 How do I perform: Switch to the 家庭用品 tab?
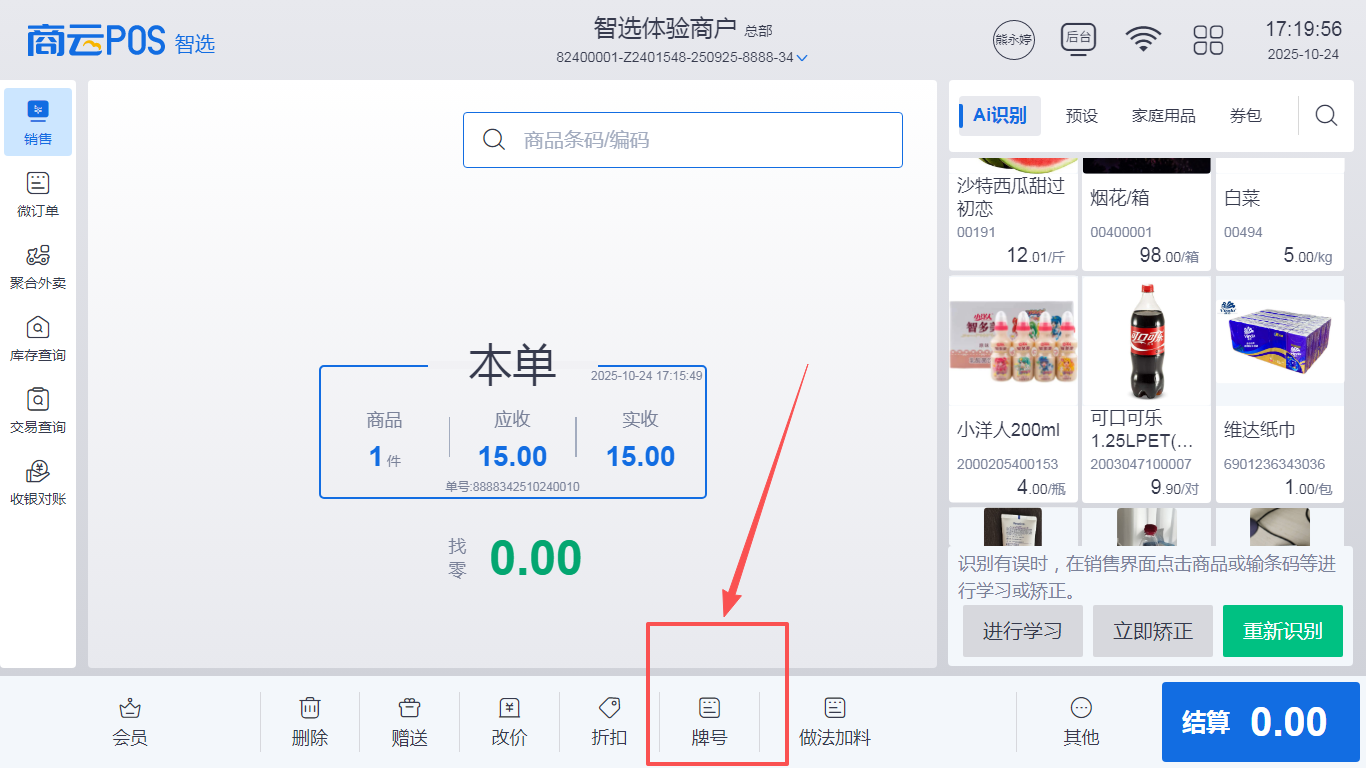click(x=1163, y=116)
